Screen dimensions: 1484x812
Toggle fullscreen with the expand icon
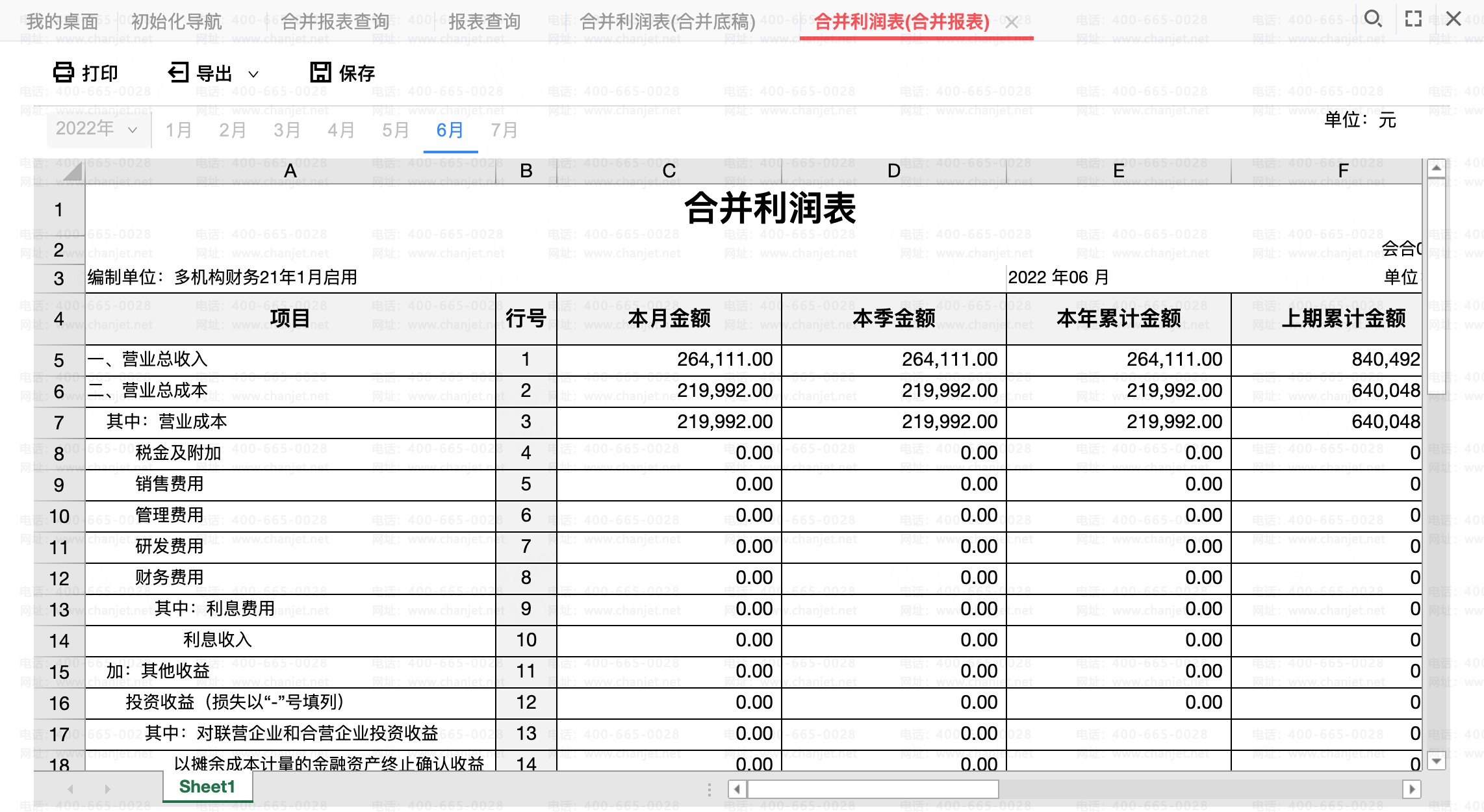(x=1413, y=19)
